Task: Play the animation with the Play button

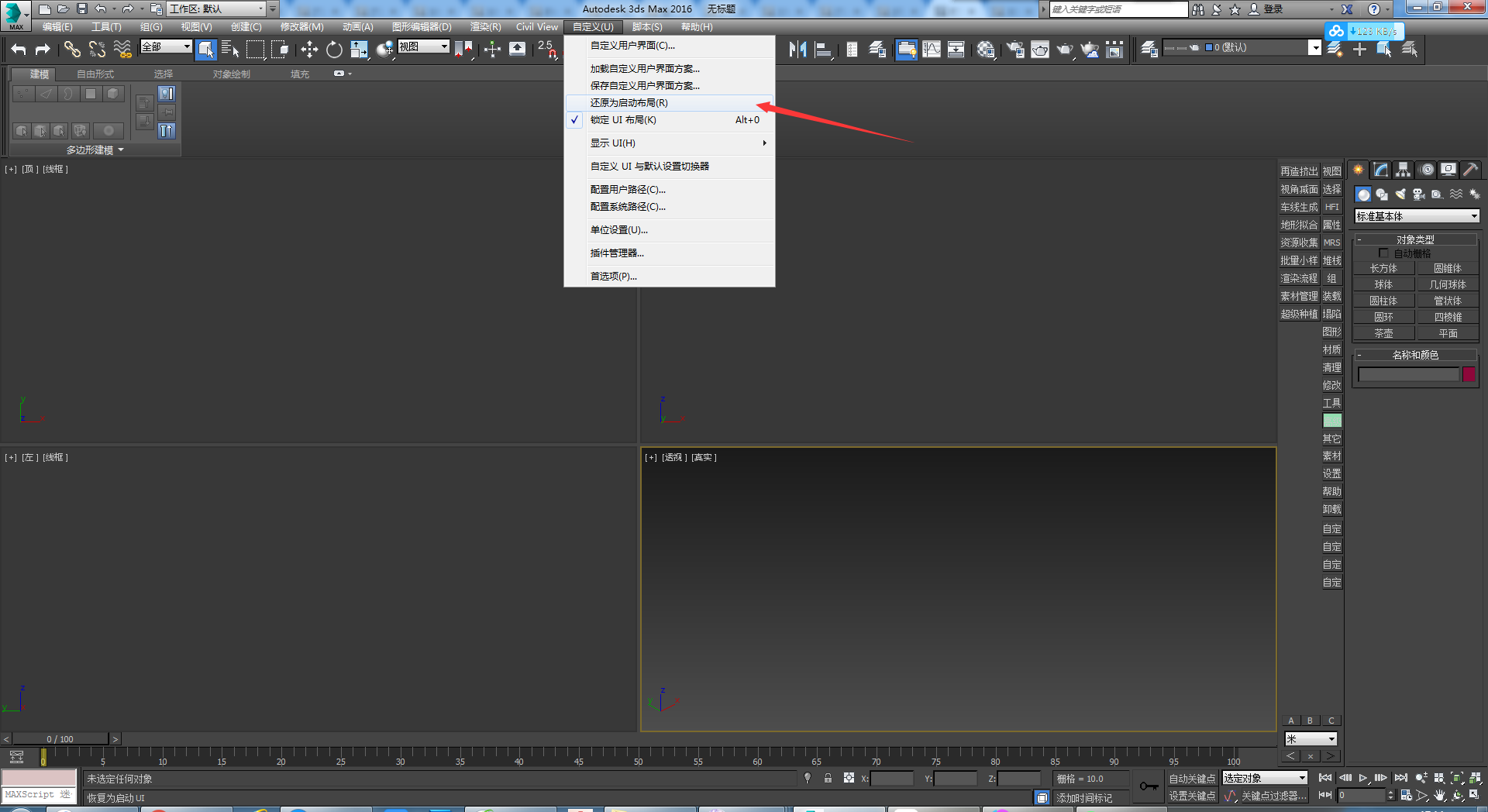Action: point(1362,778)
